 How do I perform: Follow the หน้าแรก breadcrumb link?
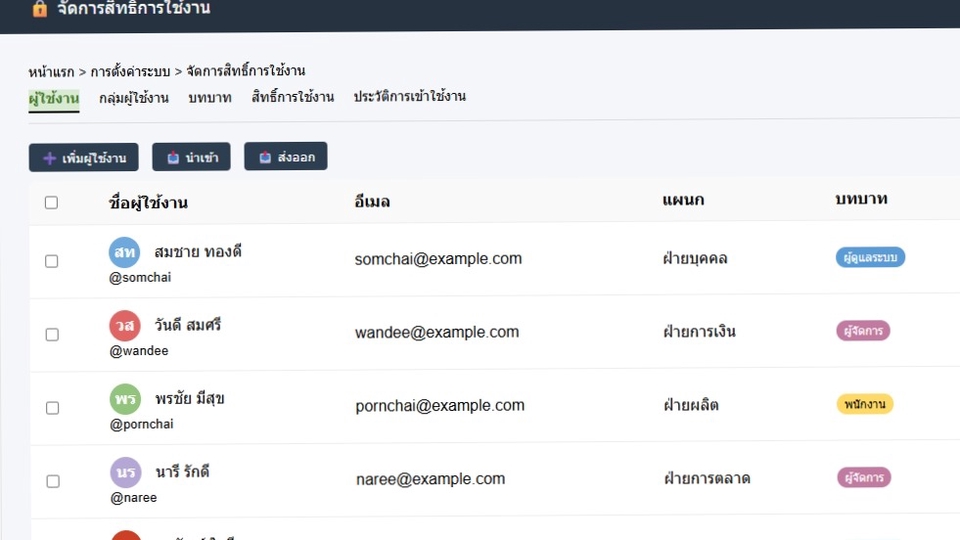[x=51, y=72]
